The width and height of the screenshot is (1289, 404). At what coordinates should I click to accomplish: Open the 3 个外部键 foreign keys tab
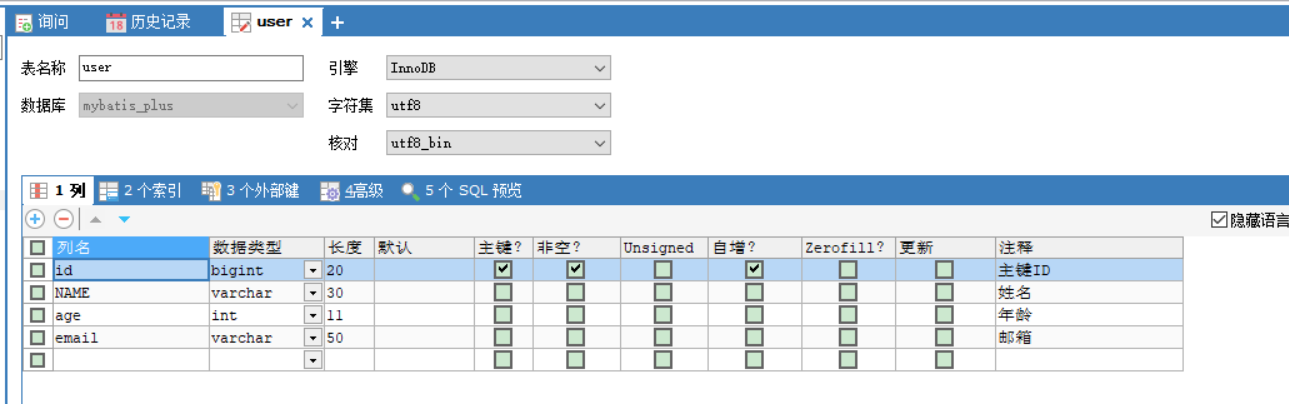point(251,191)
